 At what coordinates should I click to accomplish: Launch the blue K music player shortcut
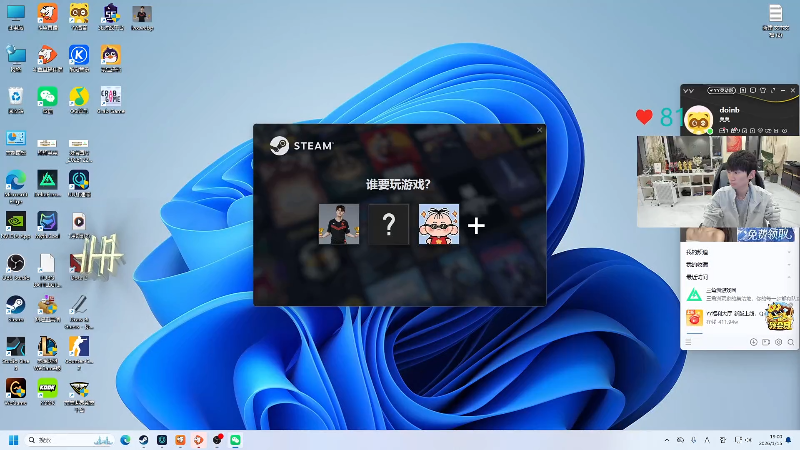(79, 58)
